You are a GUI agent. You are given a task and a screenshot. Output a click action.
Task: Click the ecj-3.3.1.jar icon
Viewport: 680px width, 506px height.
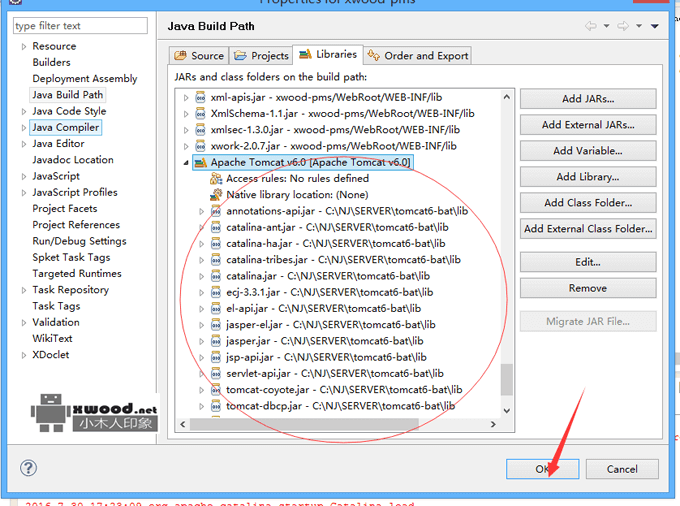[216, 292]
